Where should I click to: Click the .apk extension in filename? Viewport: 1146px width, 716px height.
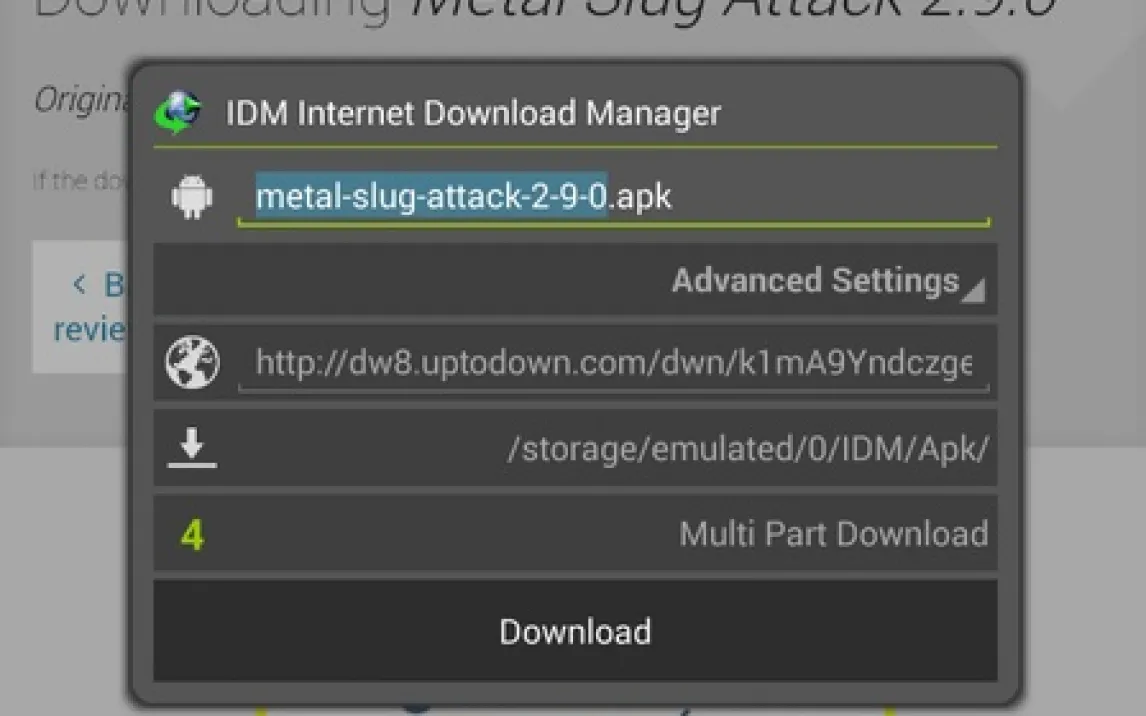click(641, 197)
